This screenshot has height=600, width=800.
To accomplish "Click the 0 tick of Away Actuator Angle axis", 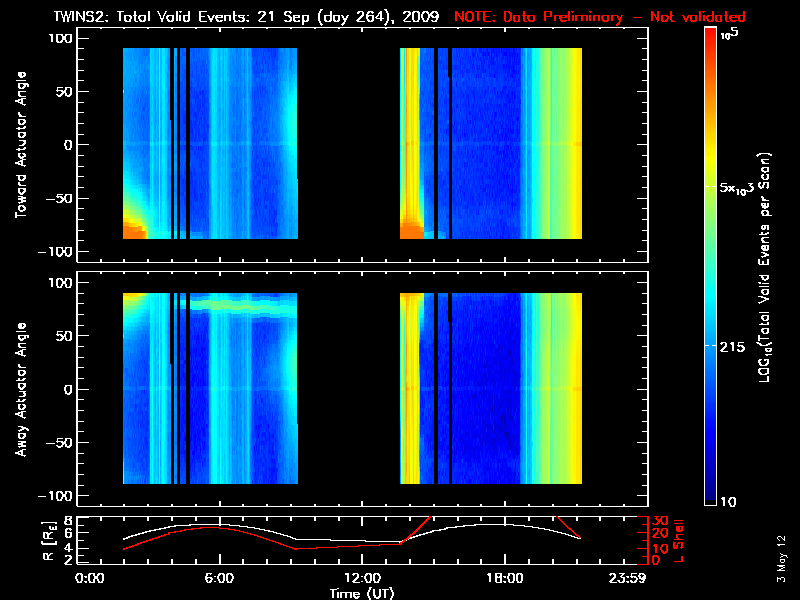I will 68,389.
